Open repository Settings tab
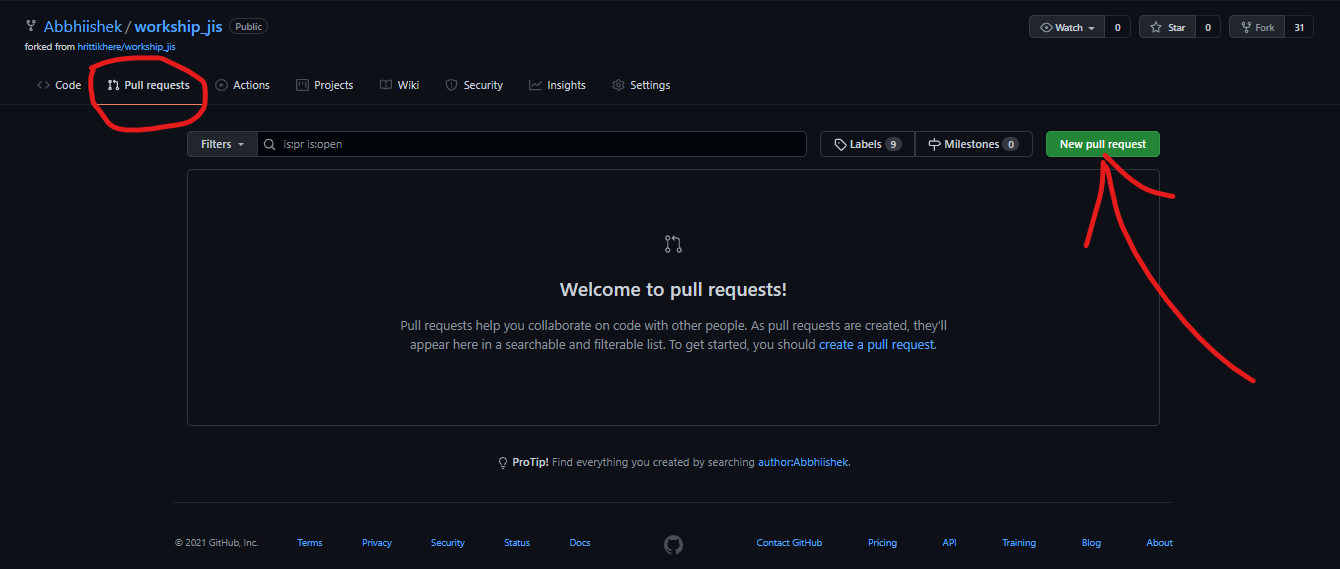Viewport: 1340px width, 569px height. click(641, 85)
